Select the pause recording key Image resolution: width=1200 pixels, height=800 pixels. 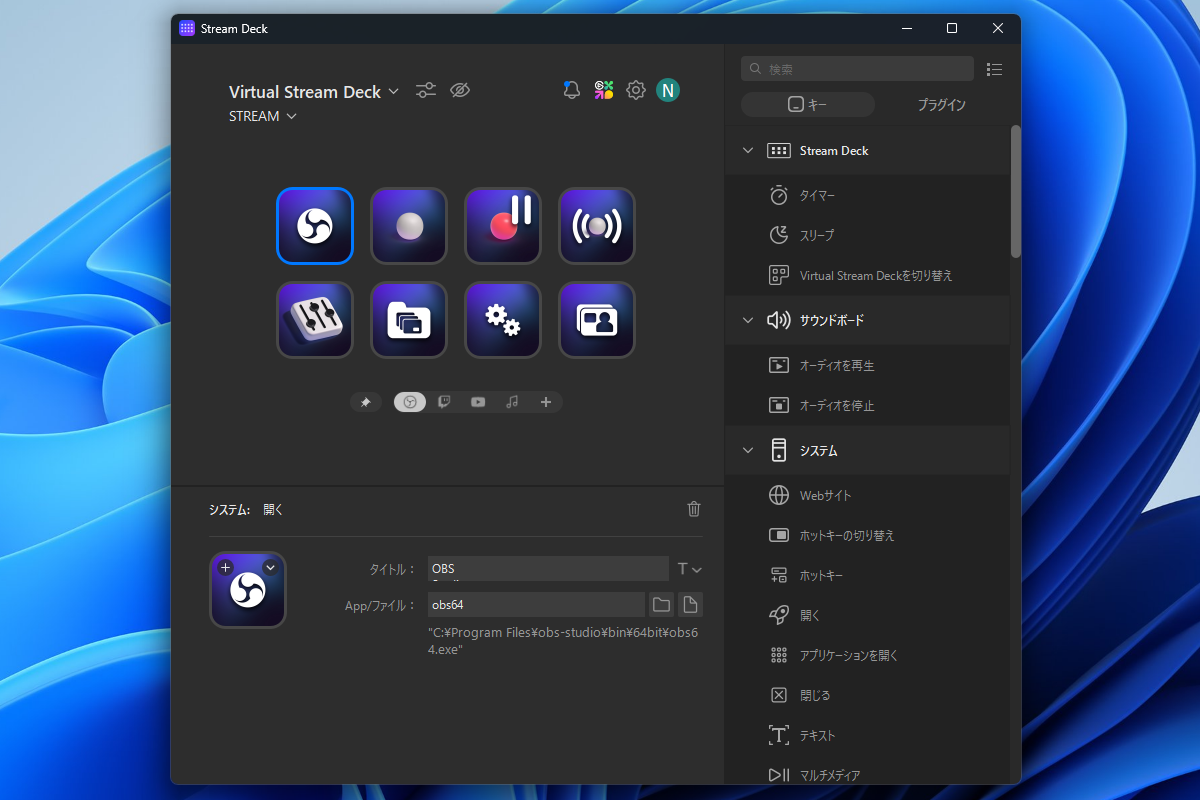pos(503,226)
